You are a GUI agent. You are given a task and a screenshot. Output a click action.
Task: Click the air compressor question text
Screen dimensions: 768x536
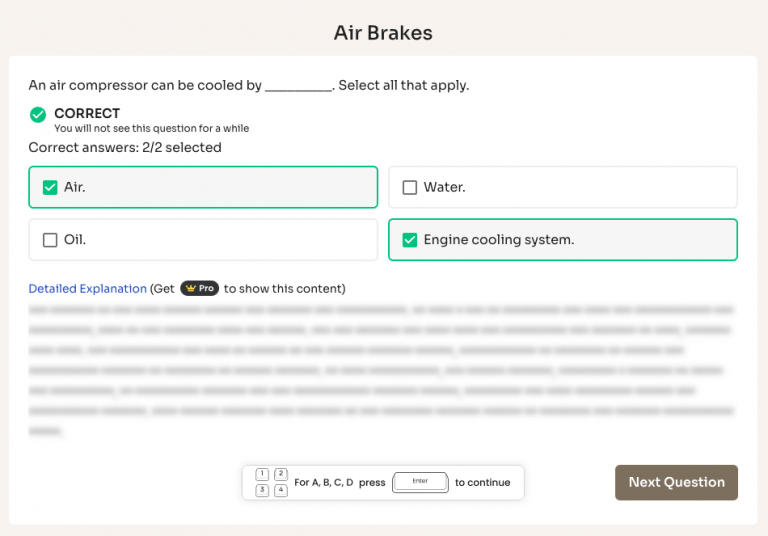click(248, 85)
